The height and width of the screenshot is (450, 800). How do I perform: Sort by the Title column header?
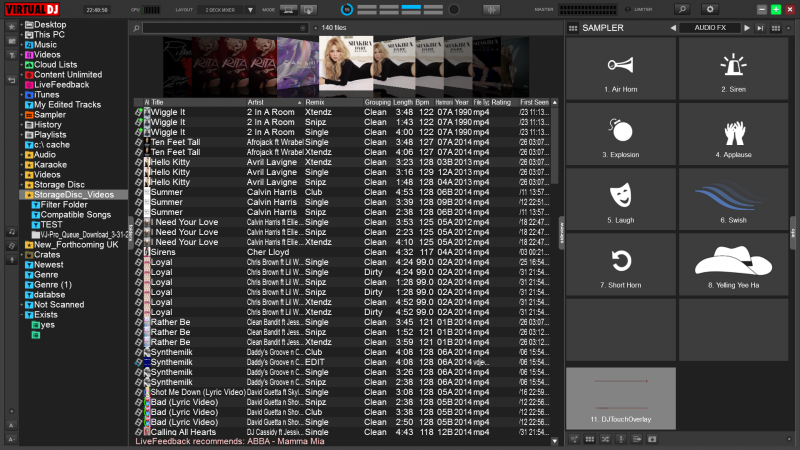(198, 103)
